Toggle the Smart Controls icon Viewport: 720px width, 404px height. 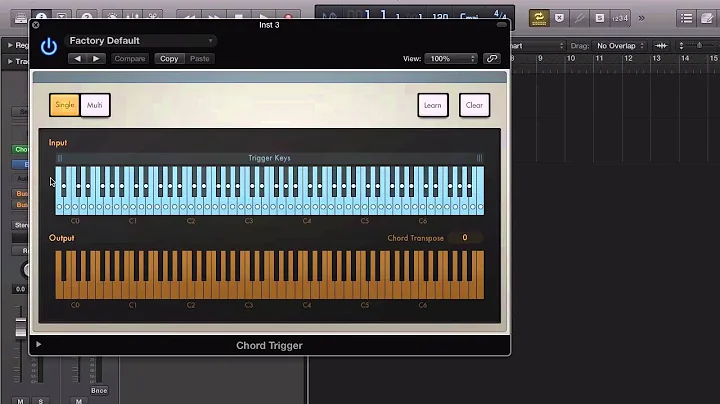pyautogui.click(x=112, y=16)
